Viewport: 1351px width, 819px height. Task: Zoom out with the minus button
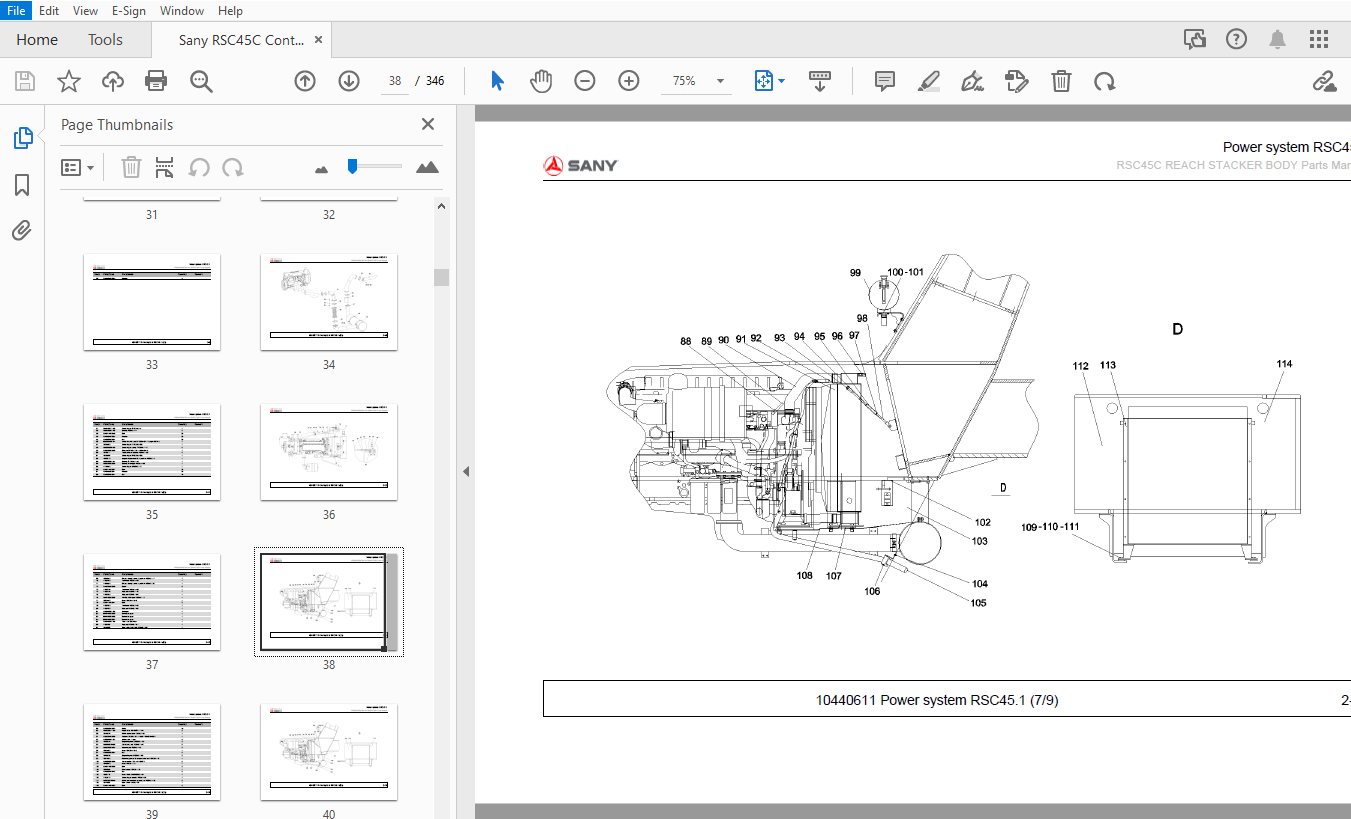click(585, 81)
